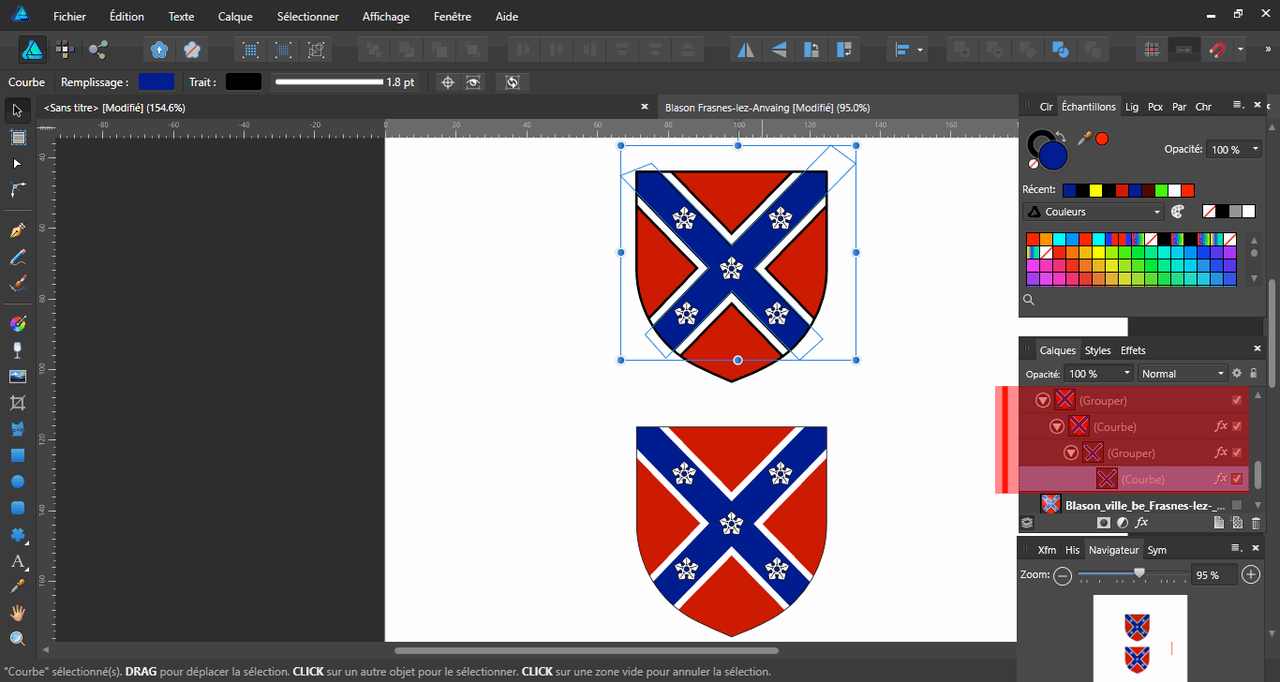The image size is (1280, 682).
Task: Collapse the first (Courbe) layer children
Action: 1056,426
